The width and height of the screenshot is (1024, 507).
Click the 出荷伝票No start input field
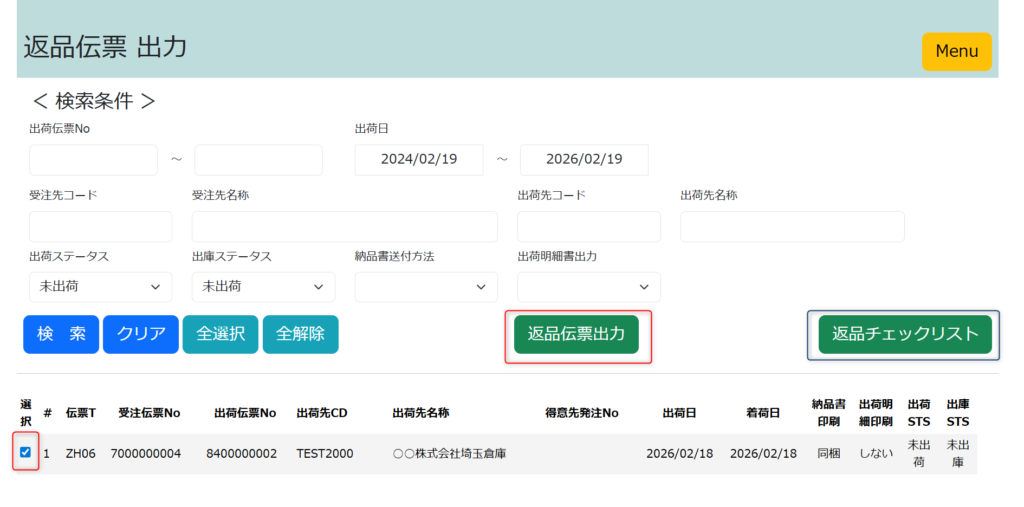point(93,160)
